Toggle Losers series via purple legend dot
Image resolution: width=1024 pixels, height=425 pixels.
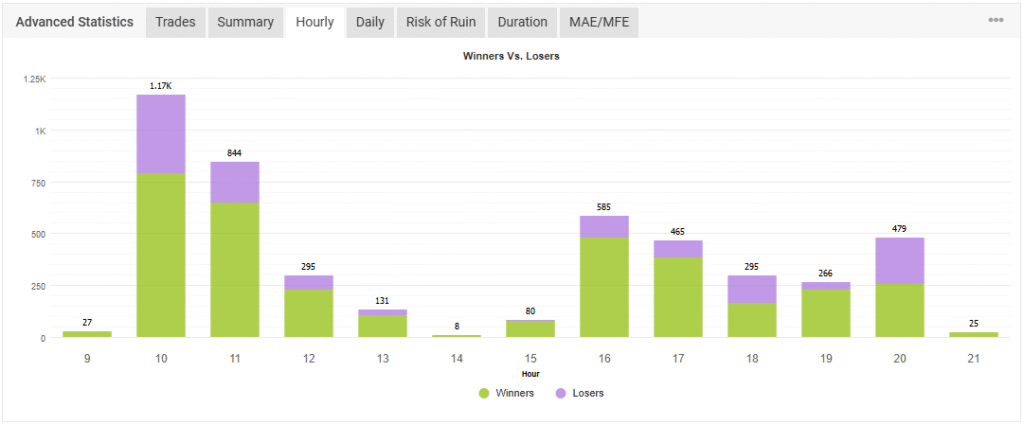[x=559, y=393]
